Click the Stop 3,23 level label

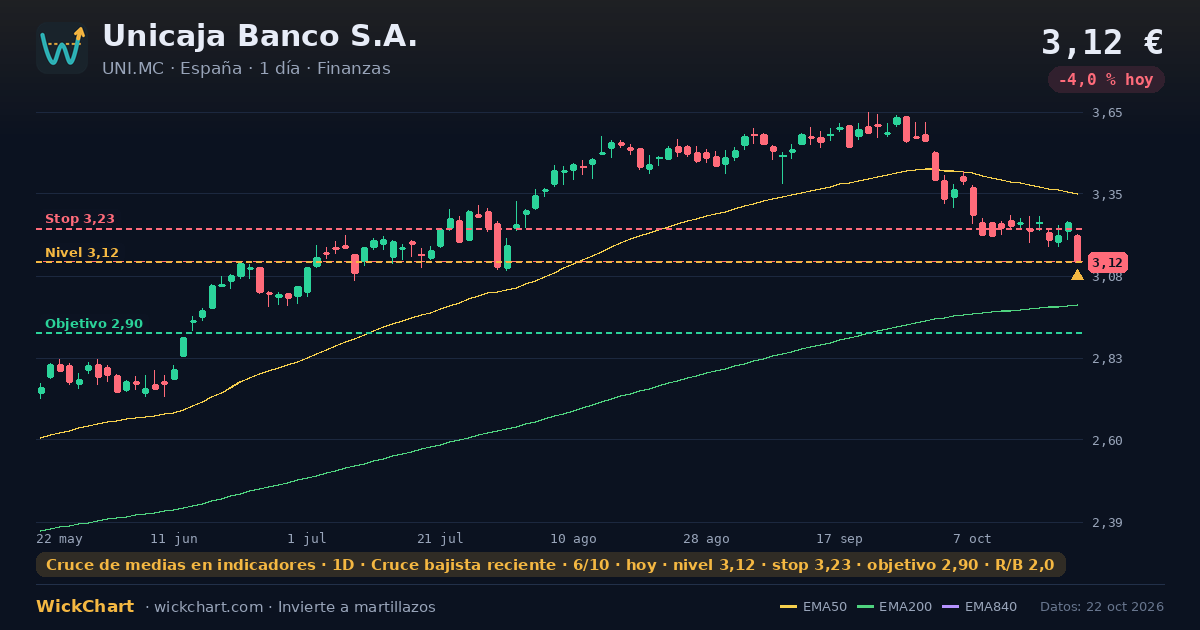coord(80,218)
